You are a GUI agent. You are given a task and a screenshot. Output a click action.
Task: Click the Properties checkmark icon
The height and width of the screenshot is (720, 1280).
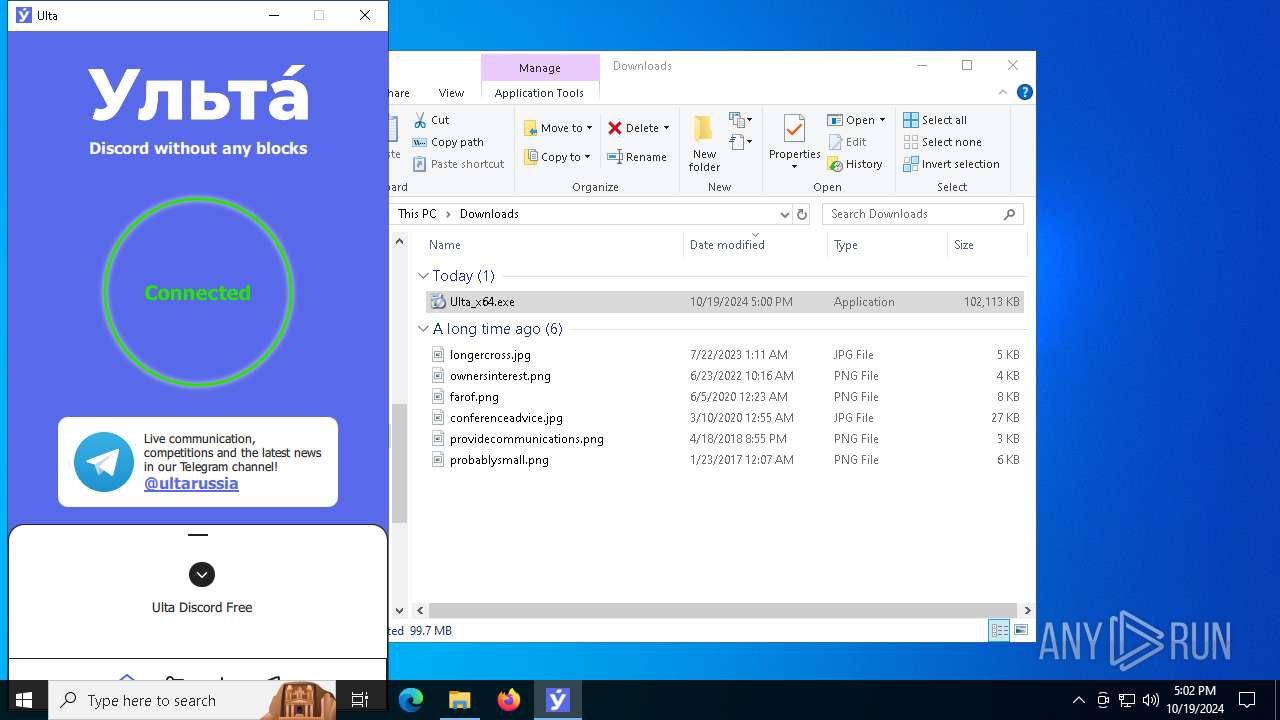pos(794,129)
